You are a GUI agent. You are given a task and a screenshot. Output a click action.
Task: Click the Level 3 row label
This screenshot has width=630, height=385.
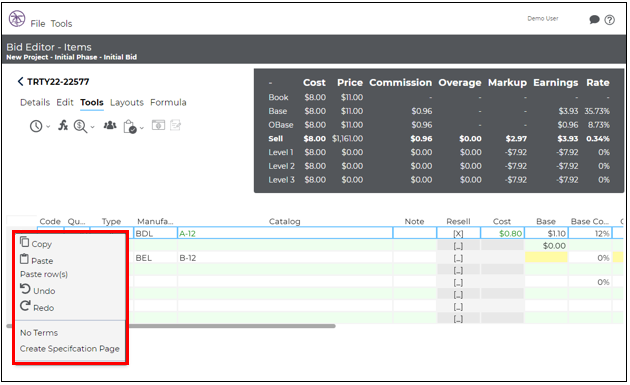tap(282, 180)
